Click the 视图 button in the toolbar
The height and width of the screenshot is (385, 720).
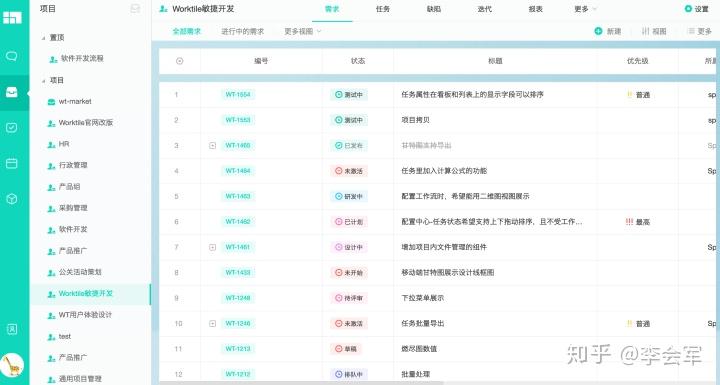[x=654, y=31]
